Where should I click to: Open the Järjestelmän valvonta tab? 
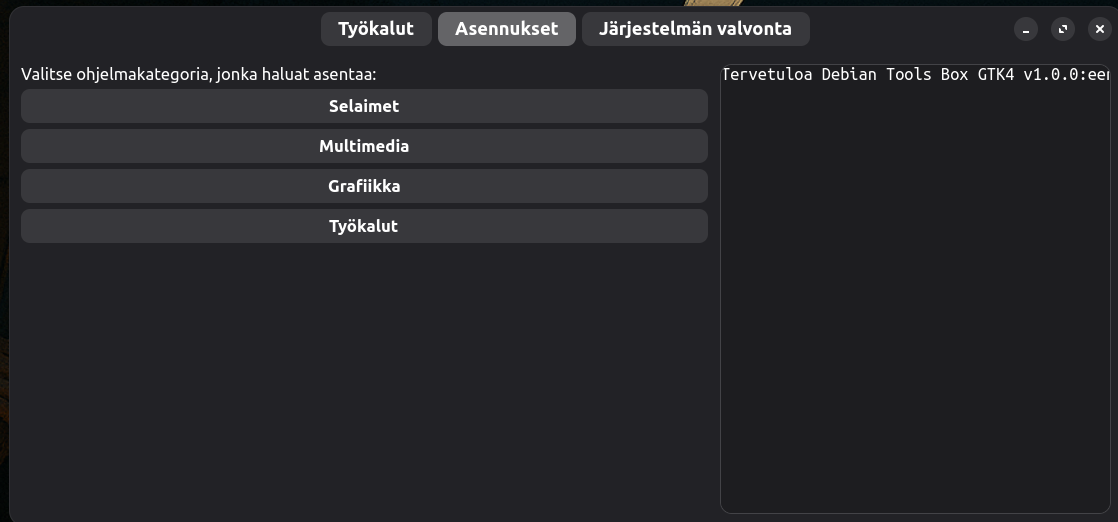[695, 29]
